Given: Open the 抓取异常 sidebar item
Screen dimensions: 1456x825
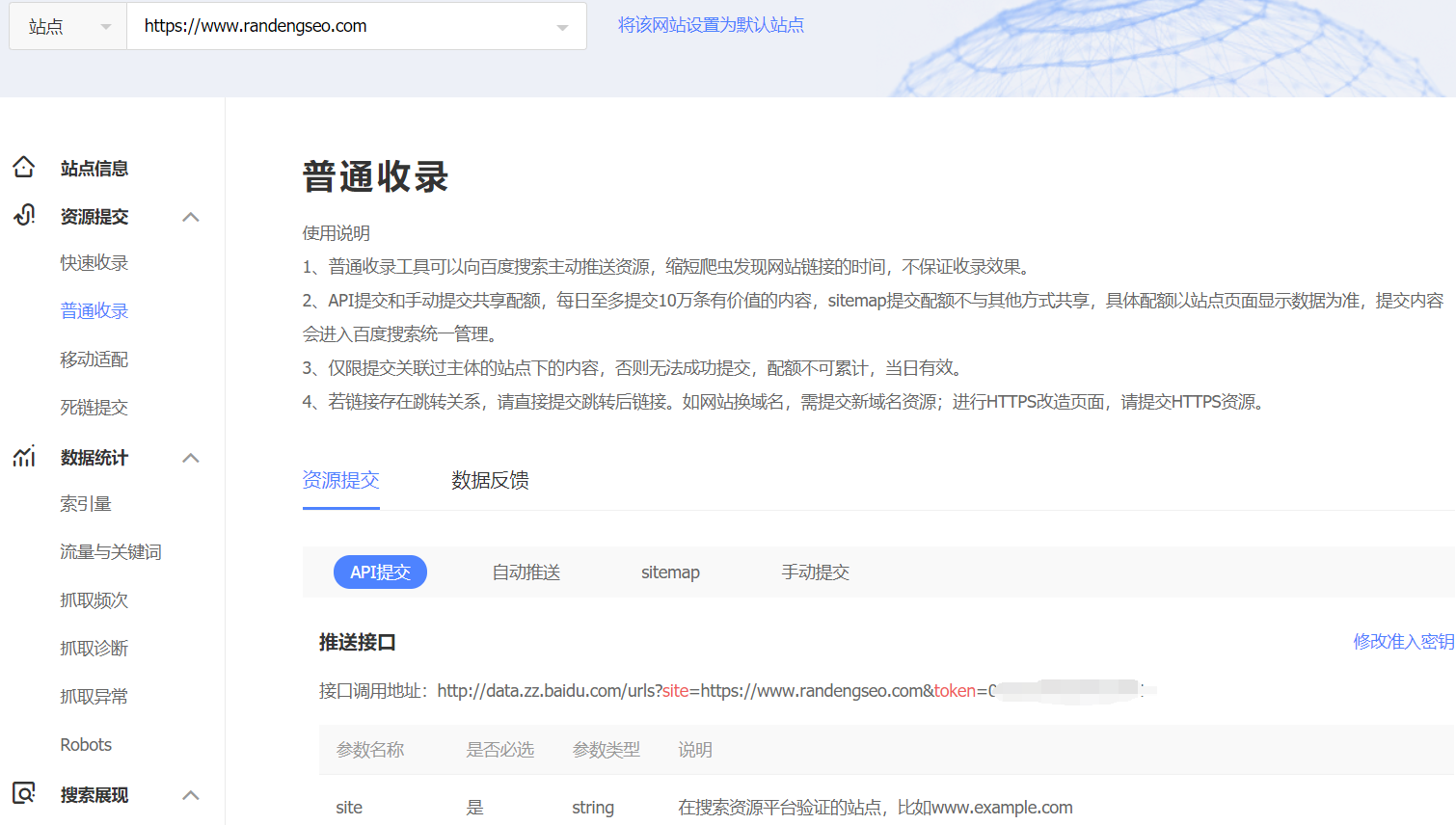Looking at the screenshot, I should 94,697.
